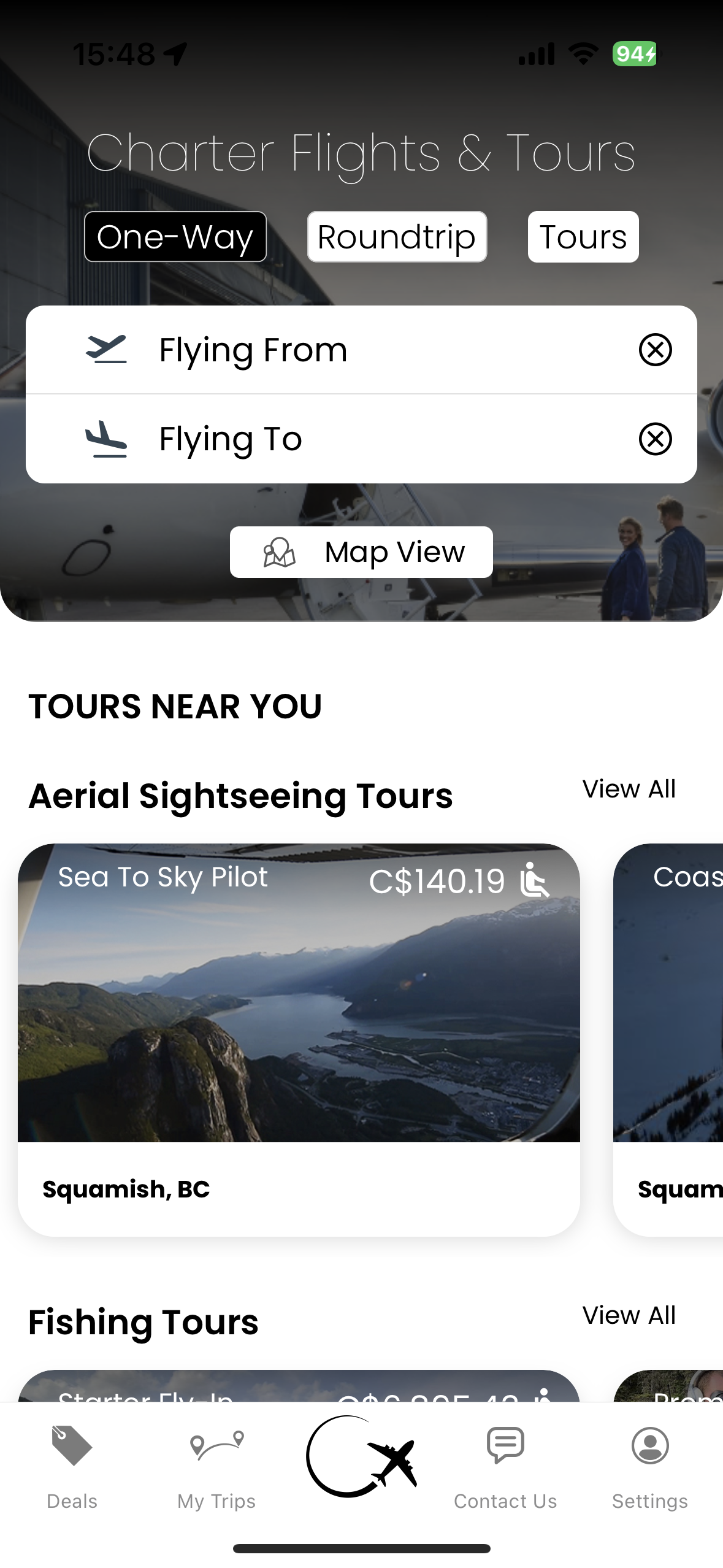Clear the Flying From field
The image size is (723, 1568).
click(655, 350)
